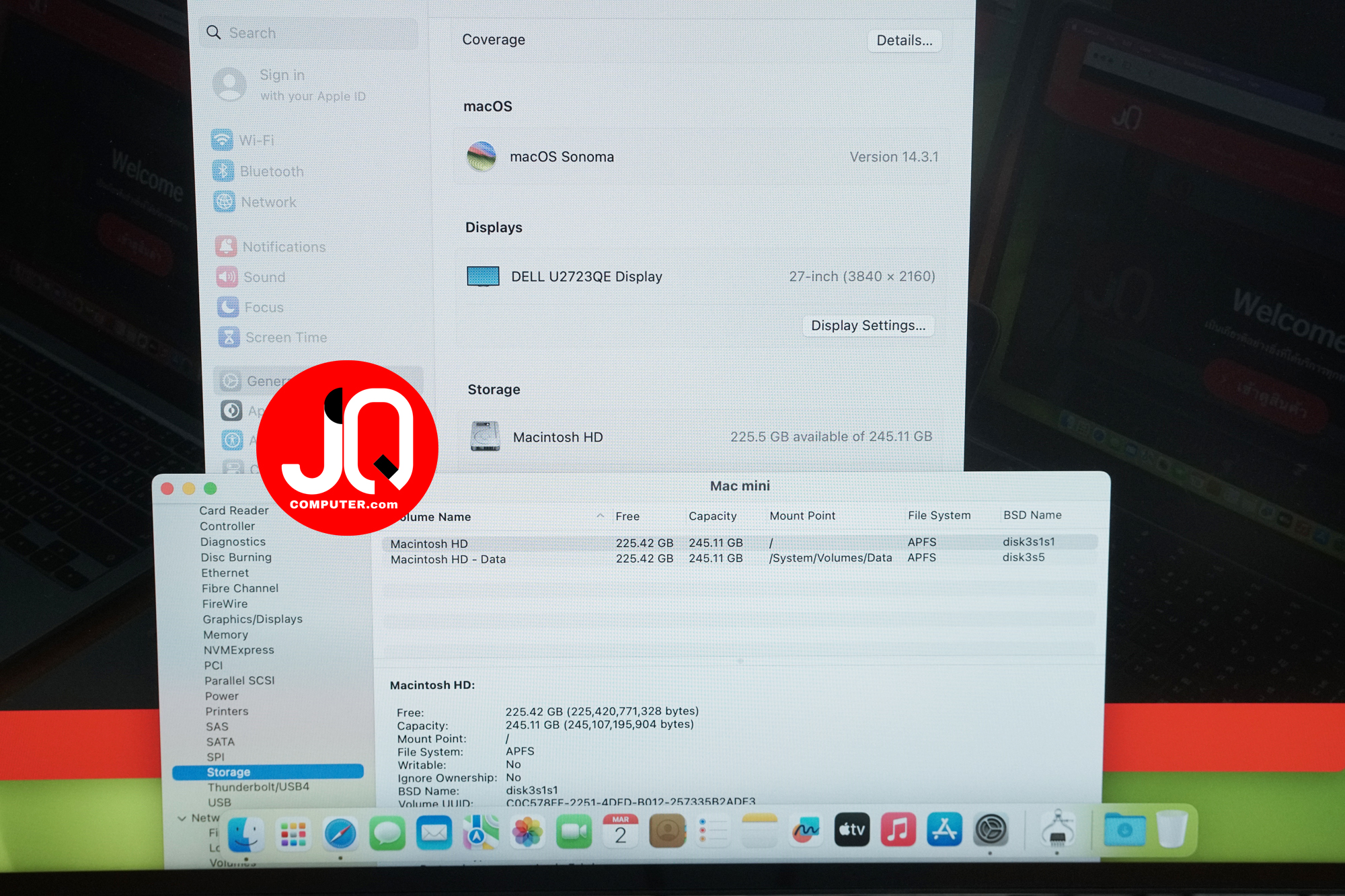The image size is (1345, 896).
Task: Select Thunderbolt/USB4 in hardware list
Action: tap(258, 786)
